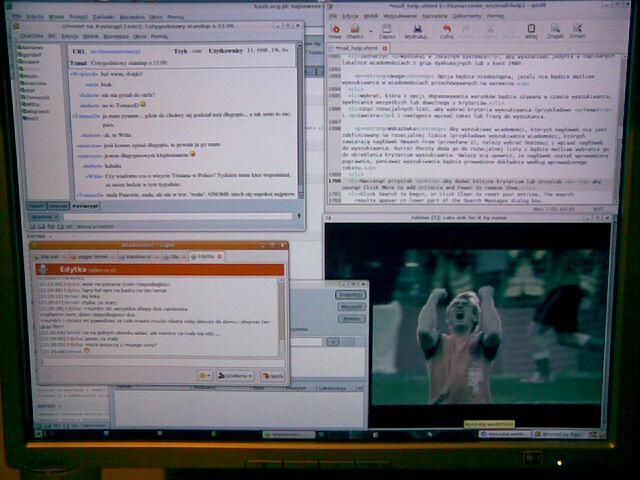640x480 pixels.
Task: Click the Wyszukaj wiadomości taskbar entry
Action: point(504,434)
